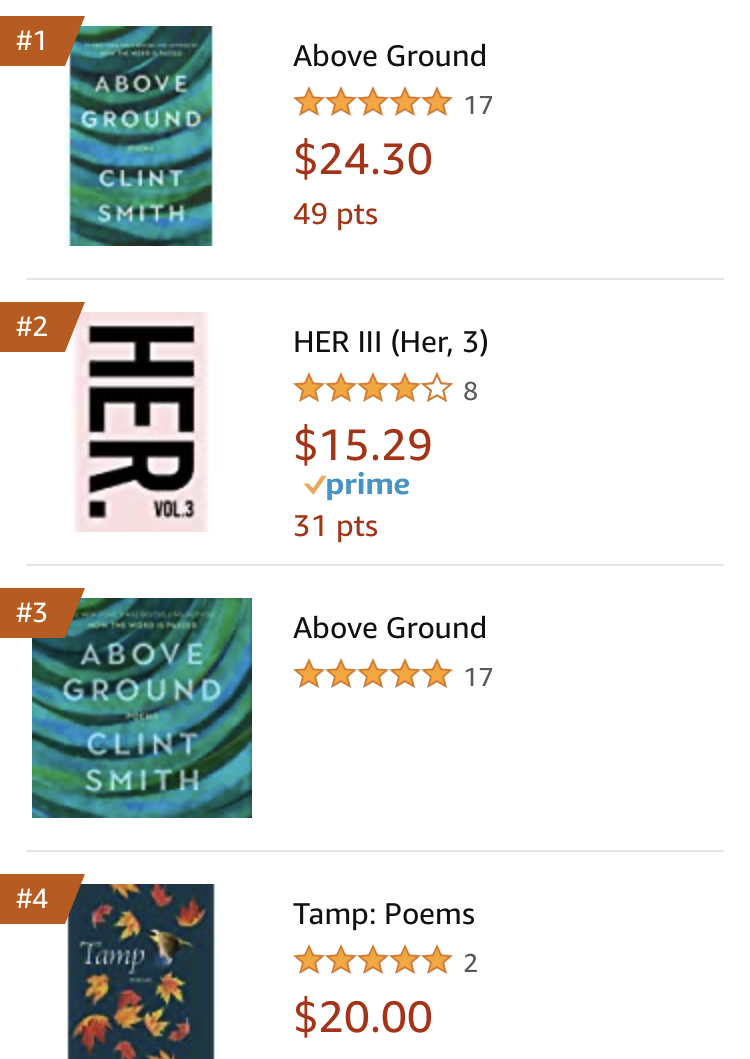Click the #2 rank badge
This screenshot has width=750, height=1059.
(x=34, y=326)
